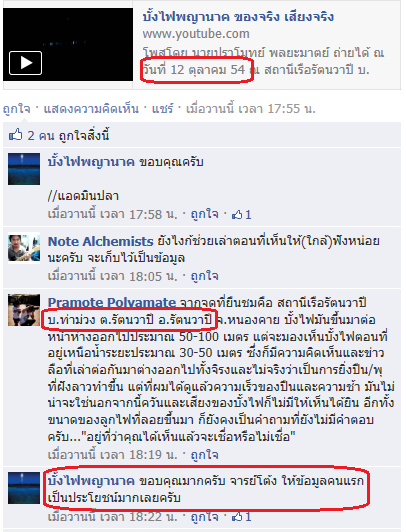Open Pramote Polyamate profile picture

(24, 310)
